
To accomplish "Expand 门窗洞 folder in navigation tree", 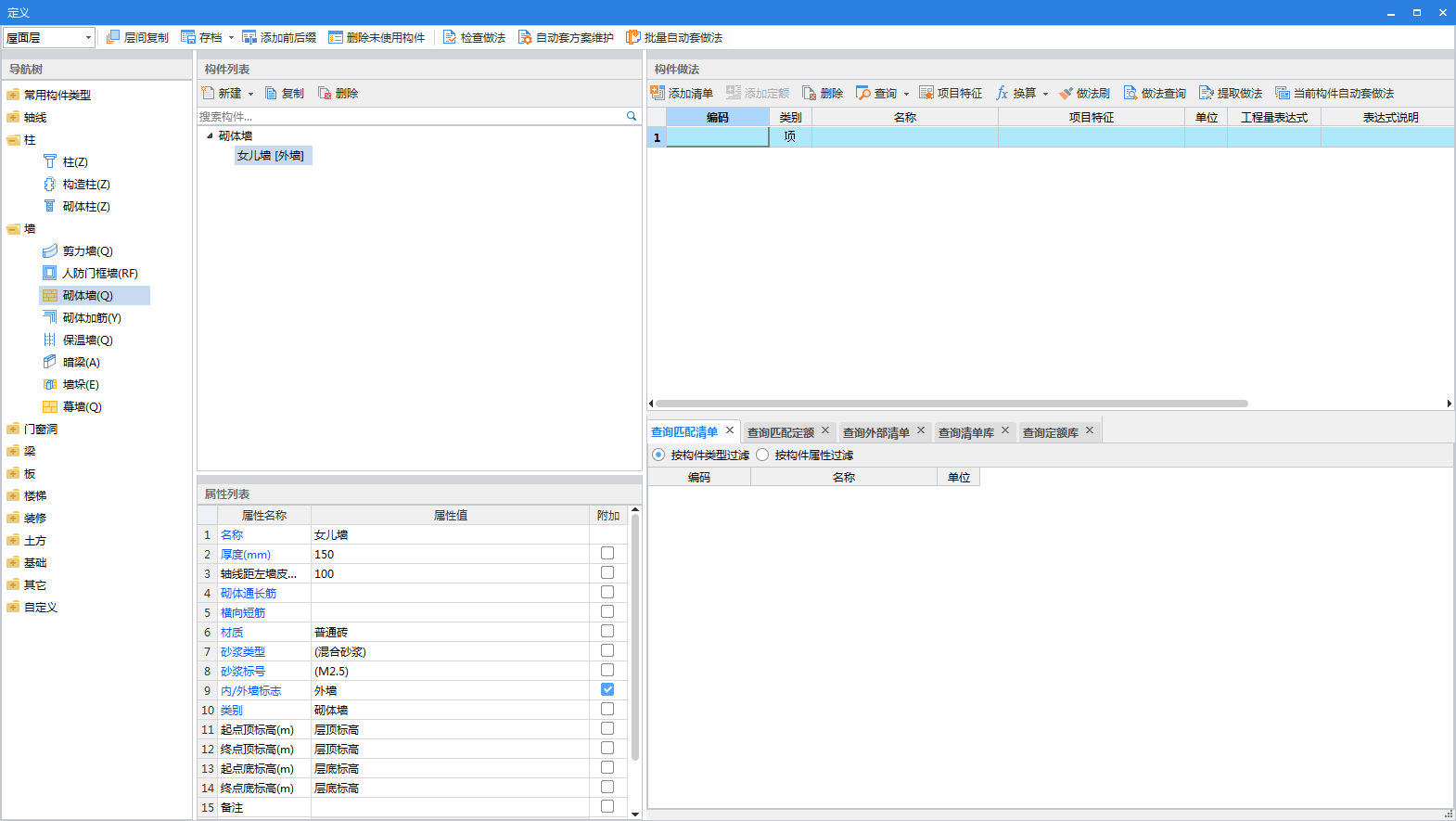I will click(13, 429).
